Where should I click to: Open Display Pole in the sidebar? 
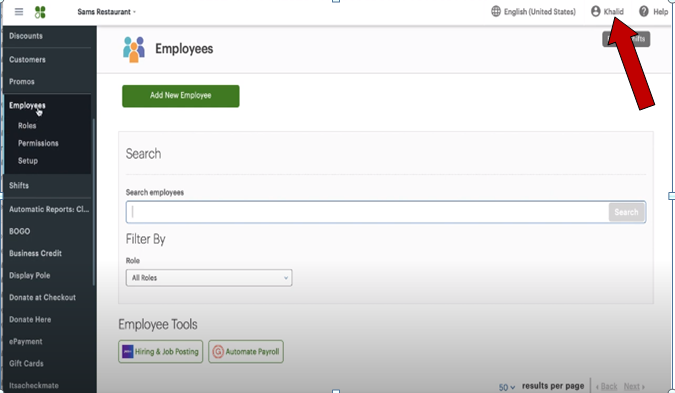point(30,275)
